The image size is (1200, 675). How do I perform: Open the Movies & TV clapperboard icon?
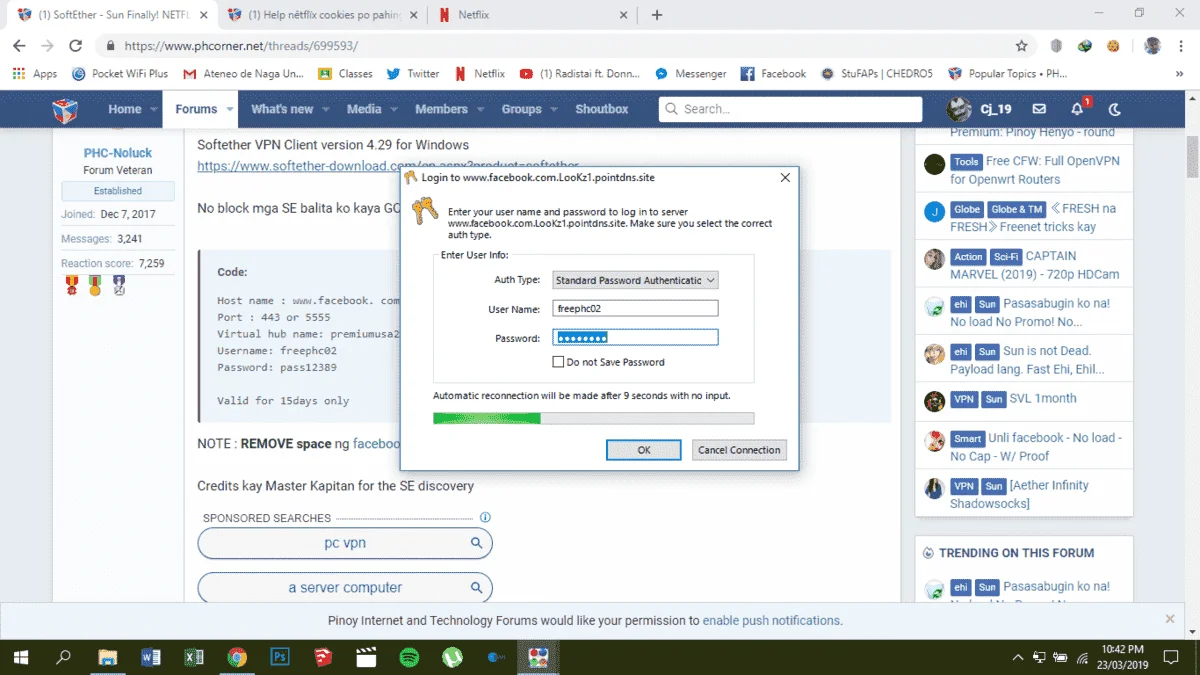[x=366, y=657]
